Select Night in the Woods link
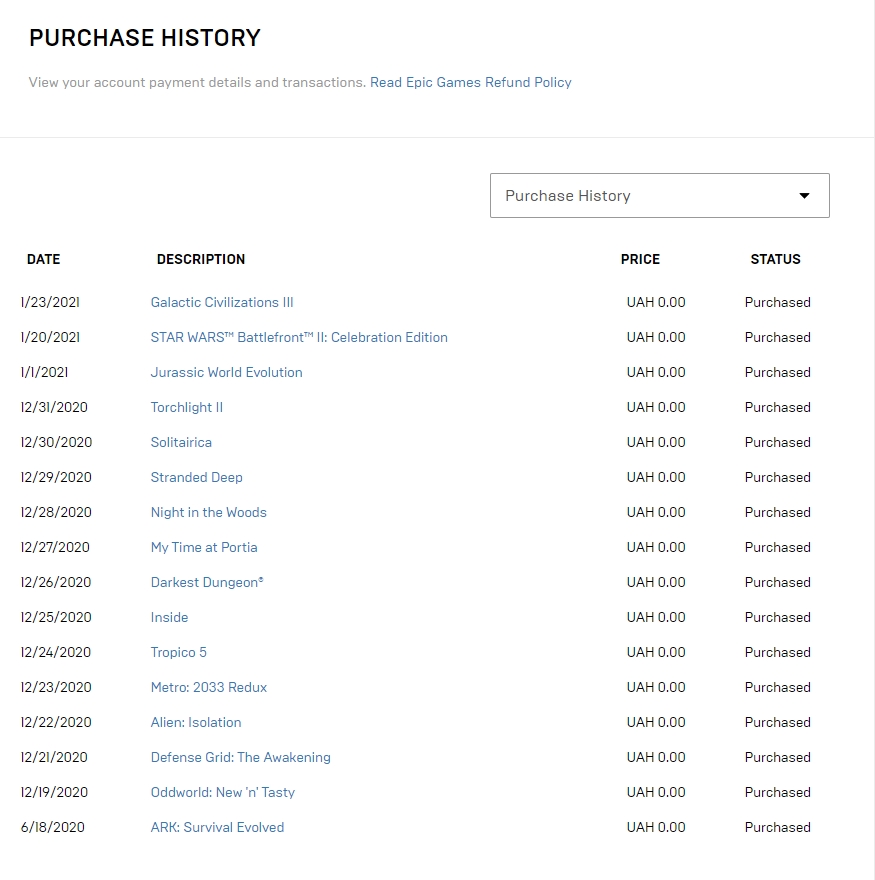Image resolution: width=875 pixels, height=880 pixels. coord(208,512)
